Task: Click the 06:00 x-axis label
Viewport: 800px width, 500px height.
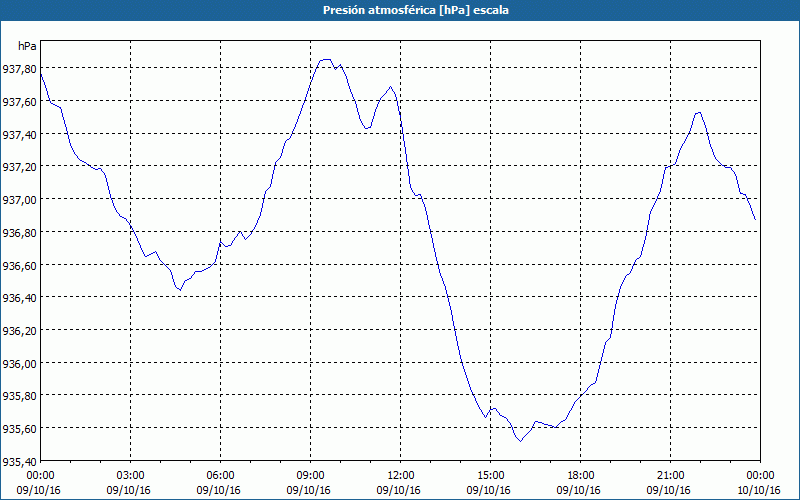Action: tap(220, 476)
